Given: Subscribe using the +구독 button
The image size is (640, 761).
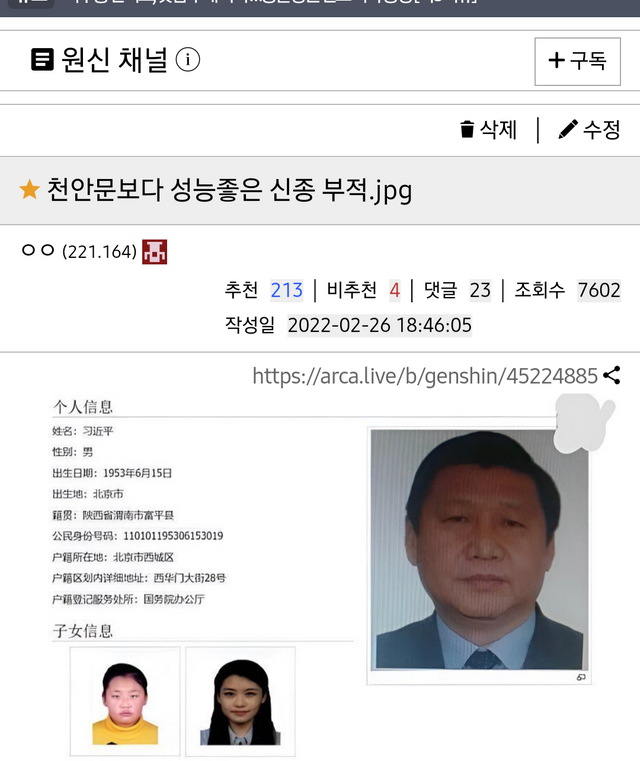Looking at the screenshot, I should coord(577,62).
